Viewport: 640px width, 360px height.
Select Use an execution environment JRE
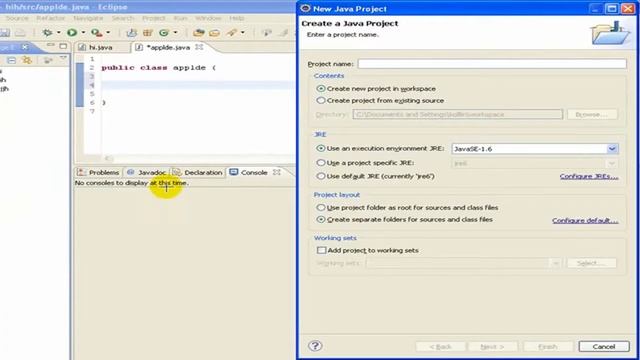321,149
